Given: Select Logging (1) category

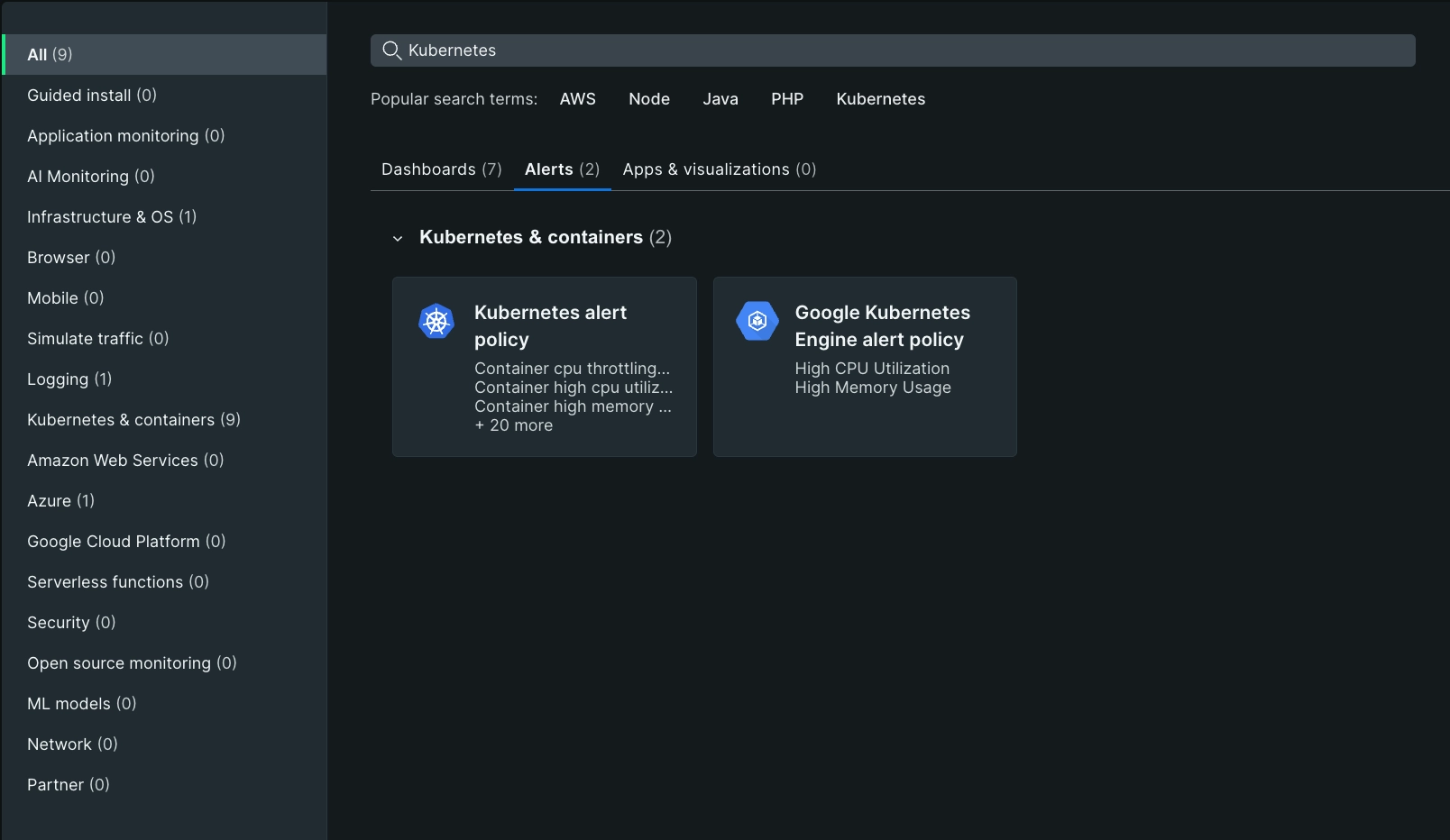Looking at the screenshot, I should coord(164,379).
